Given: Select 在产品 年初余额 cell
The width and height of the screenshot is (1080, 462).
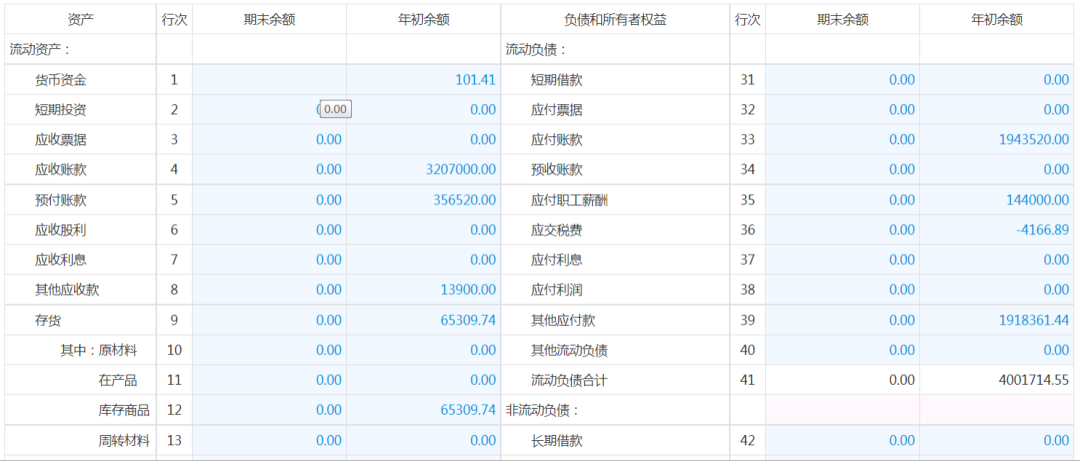Looking at the screenshot, I should pos(423,380).
